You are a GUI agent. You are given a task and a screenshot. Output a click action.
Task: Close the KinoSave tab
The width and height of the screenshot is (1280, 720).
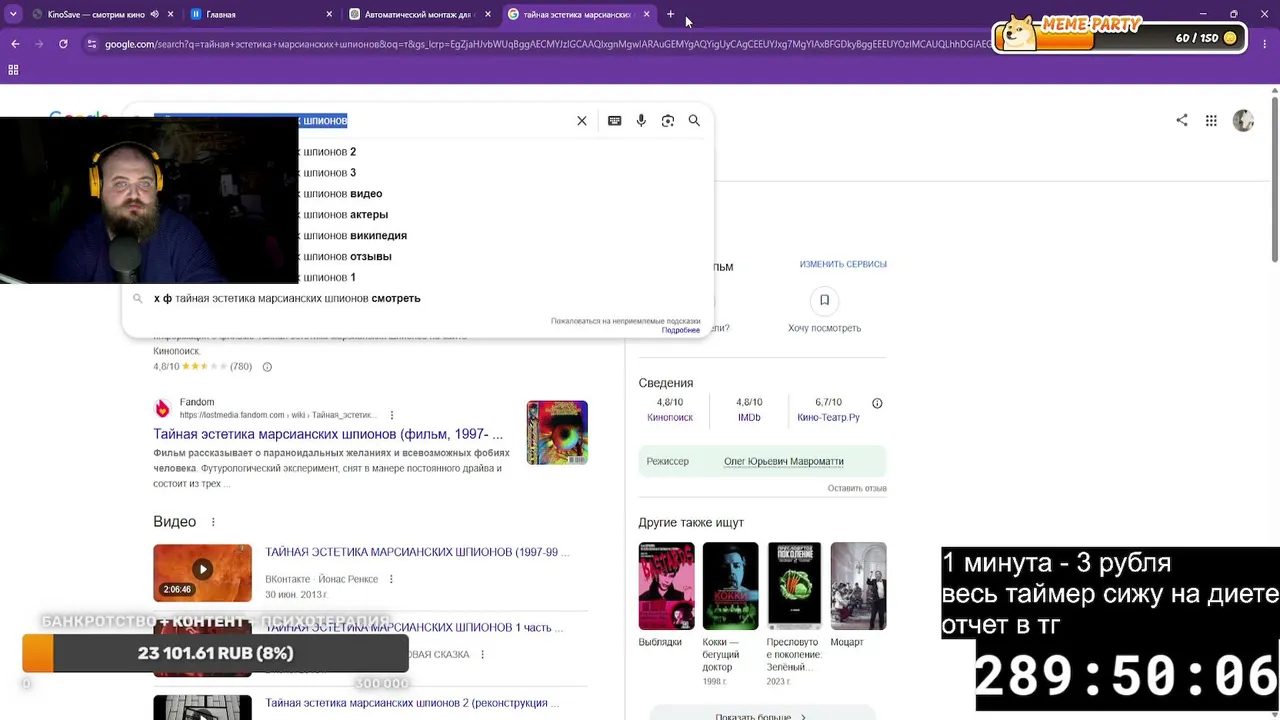171,15
